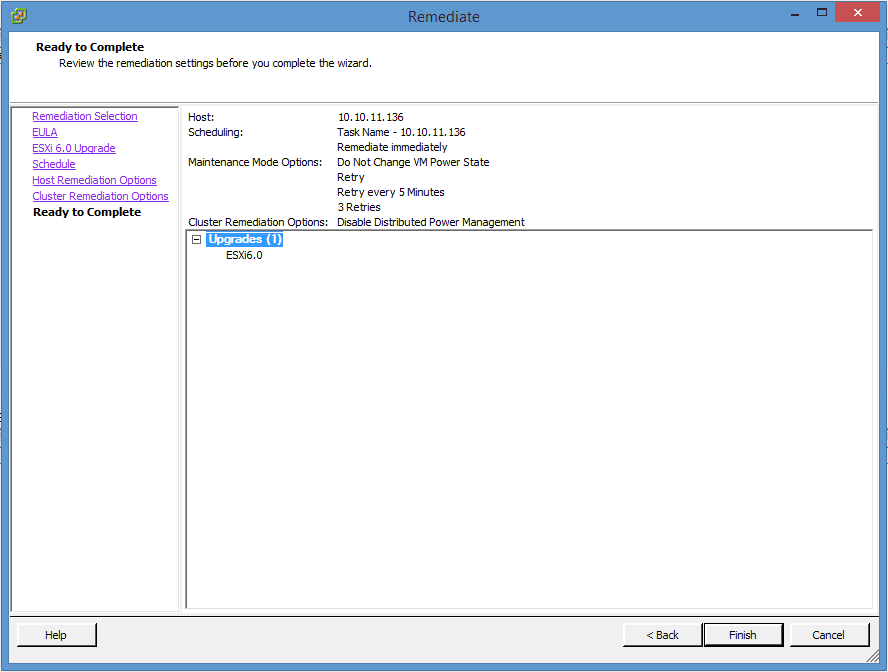Click the host value 10.10.11.136
Screen dimensions: 888x672
point(371,117)
